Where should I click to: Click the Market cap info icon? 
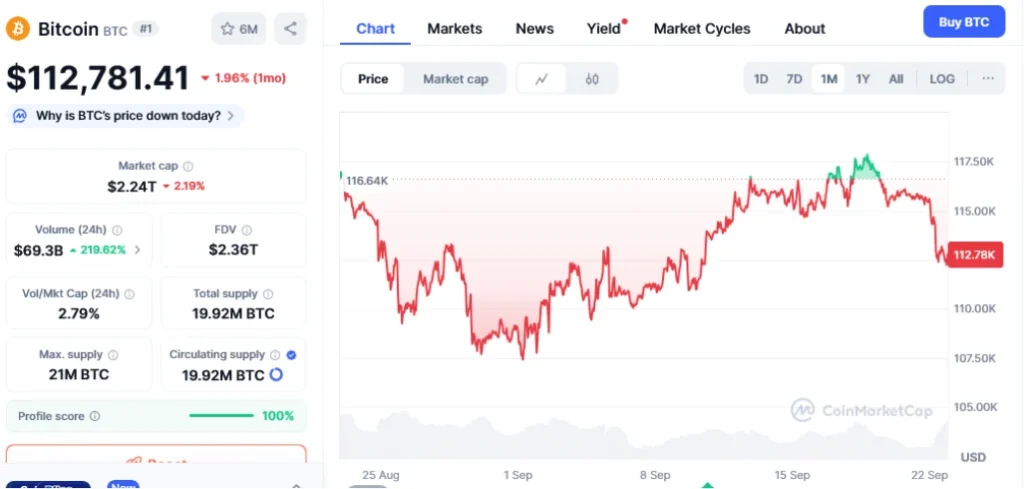pyautogui.click(x=188, y=166)
